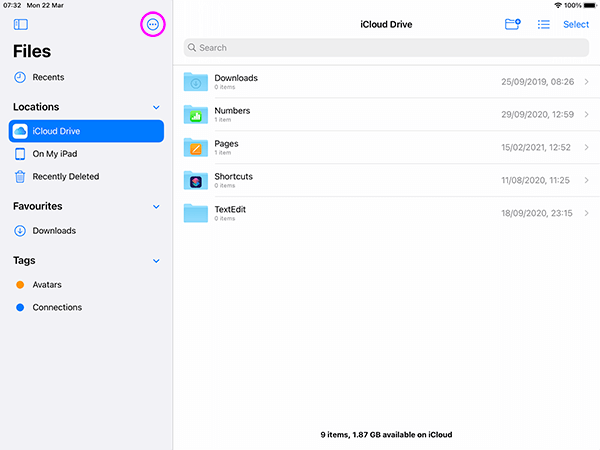Image resolution: width=600 pixels, height=450 pixels.
Task: Create a new folder with the folder-plus icon
Action: pyautogui.click(x=512, y=24)
